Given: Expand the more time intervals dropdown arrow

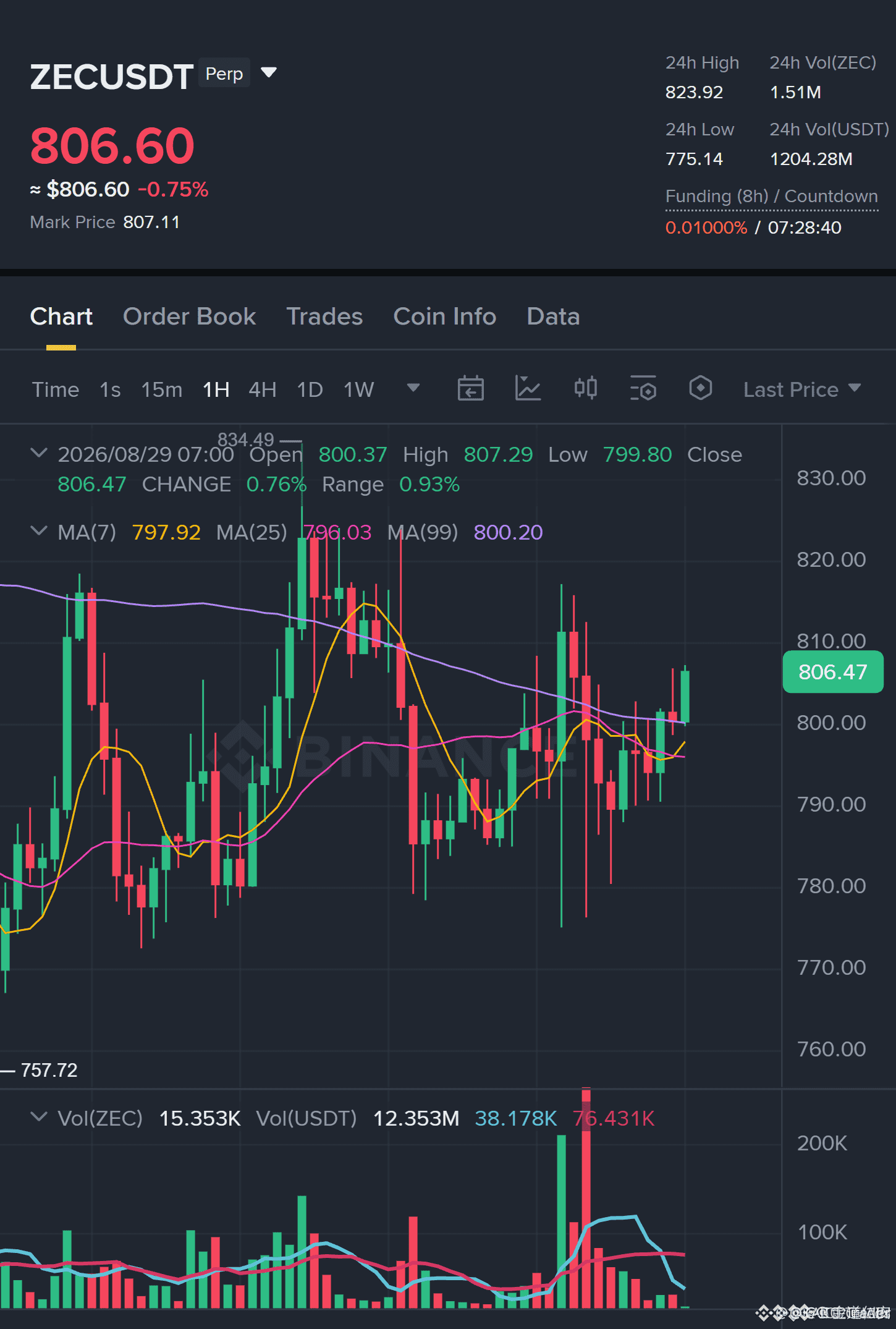Looking at the screenshot, I should point(413,388).
